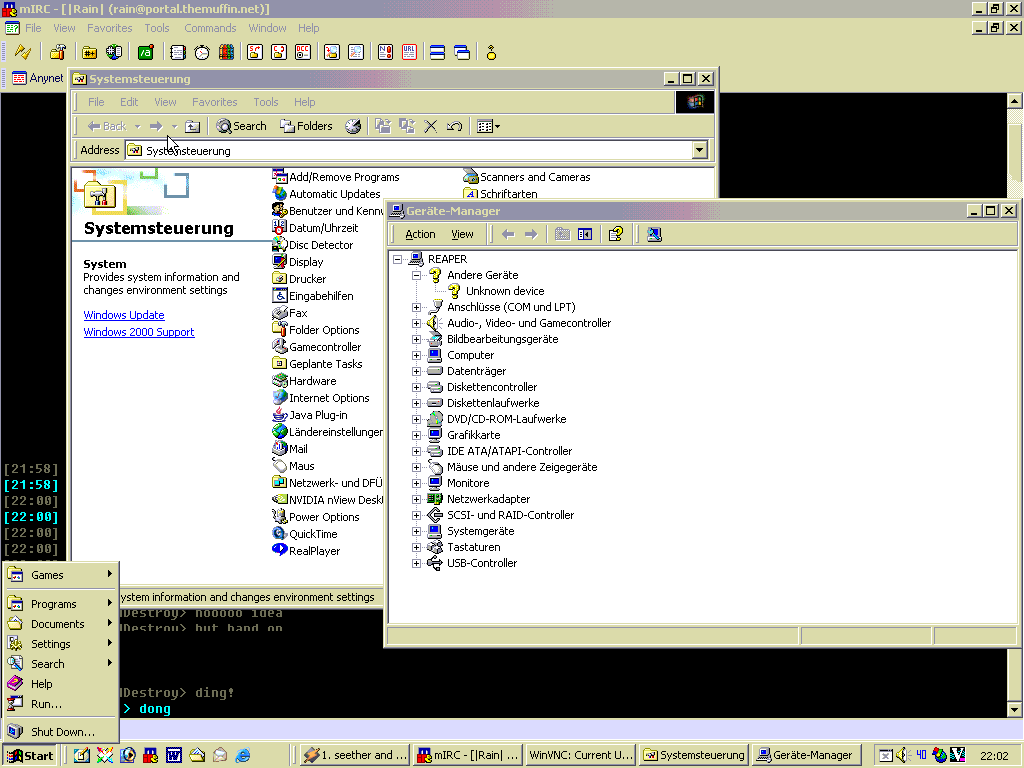
Task: Launch Internet Explorer from Quick Launch
Action: (x=243, y=755)
